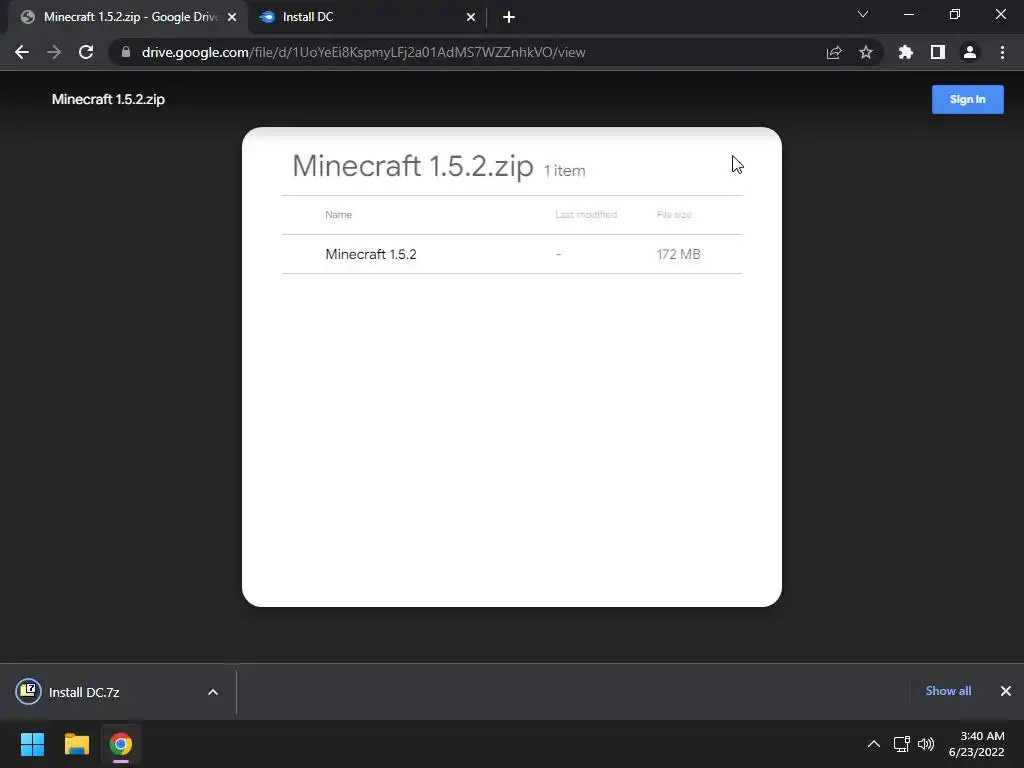The width and height of the screenshot is (1024, 768).
Task: Click the Last modified column header
Action: point(586,214)
